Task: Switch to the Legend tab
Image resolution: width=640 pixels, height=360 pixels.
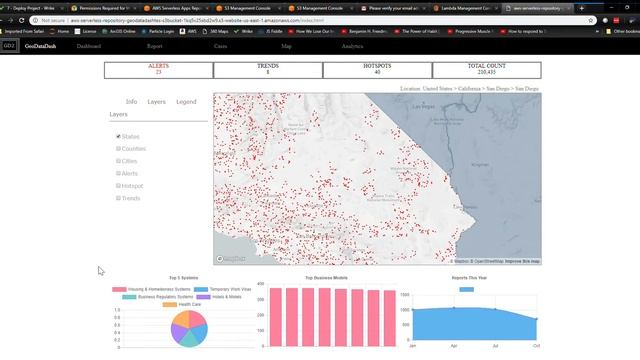Action: coord(186,102)
